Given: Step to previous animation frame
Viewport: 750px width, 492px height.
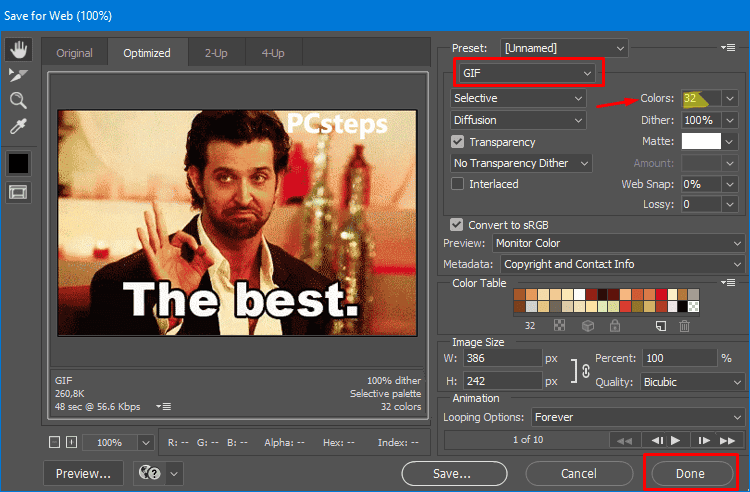Looking at the screenshot, I should (x=657, y=440).
